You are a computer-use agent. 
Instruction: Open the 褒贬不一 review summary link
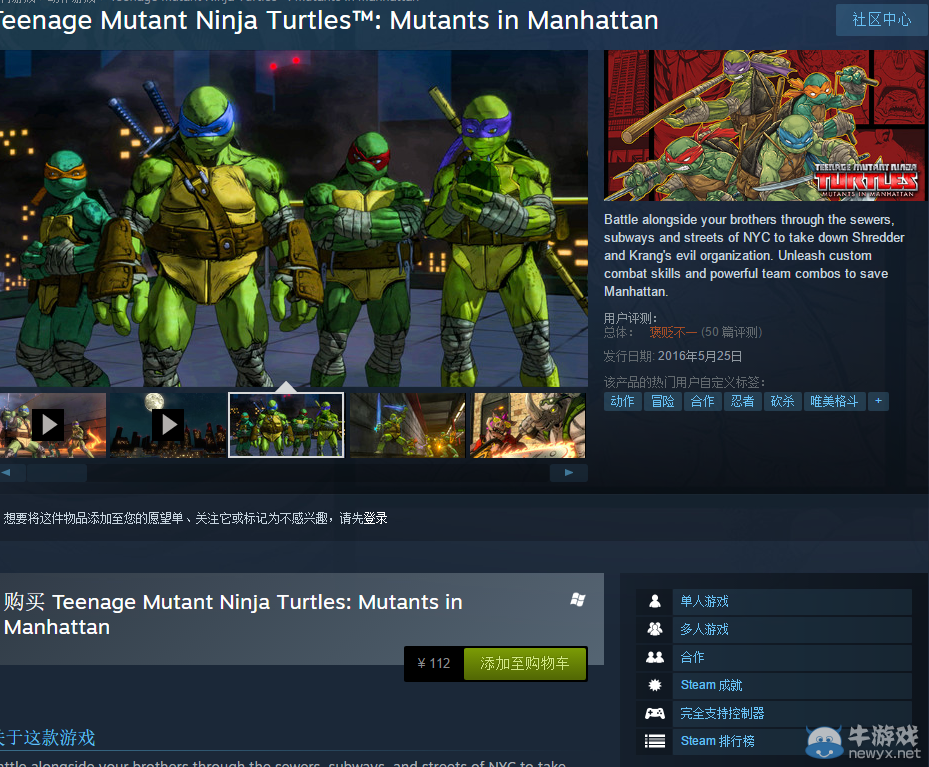click(x=673, y=332)
